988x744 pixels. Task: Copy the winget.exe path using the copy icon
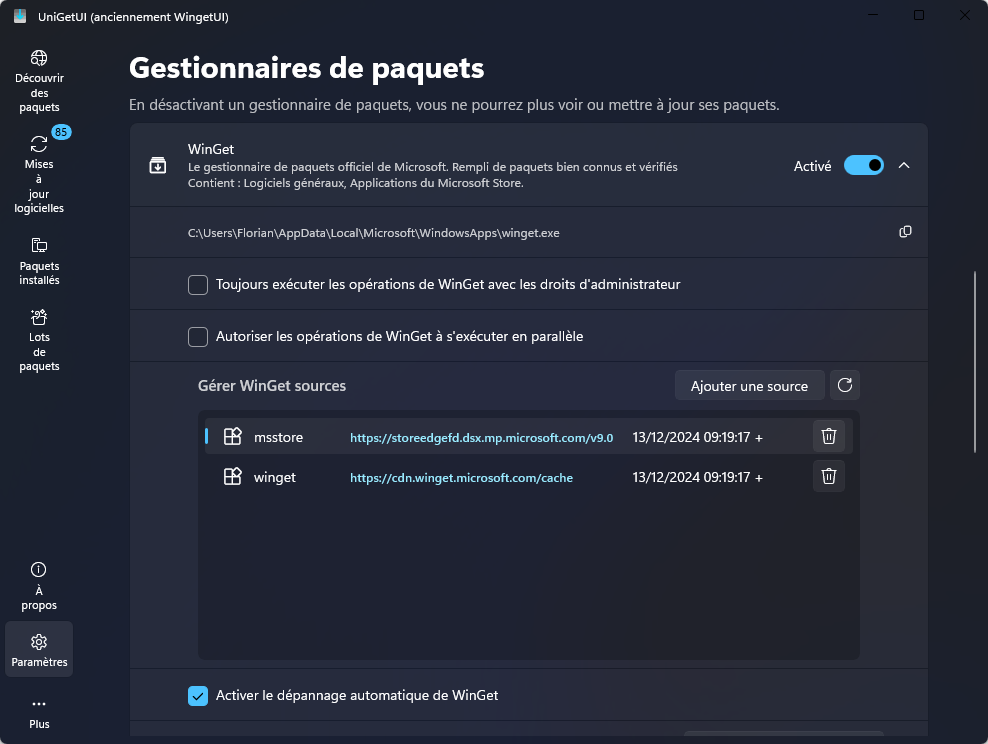point(905,231)
